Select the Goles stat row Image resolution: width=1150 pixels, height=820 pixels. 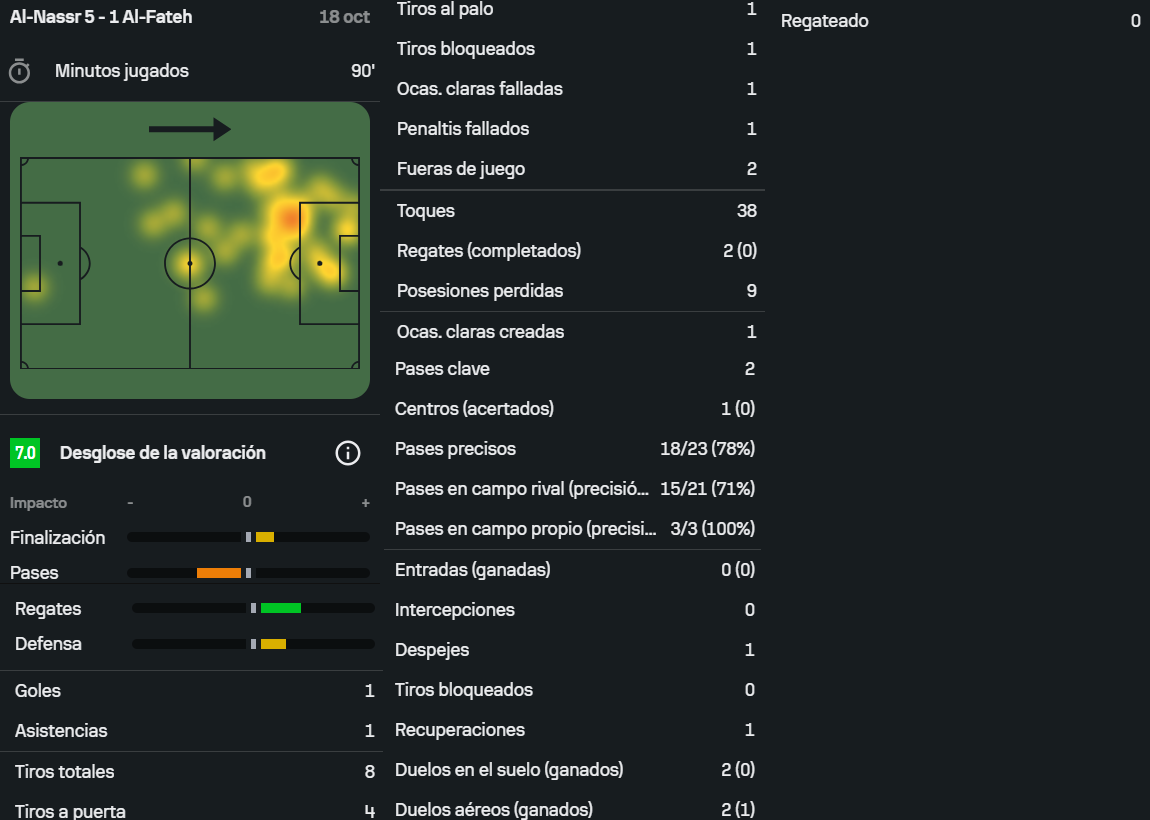point(190,691)
